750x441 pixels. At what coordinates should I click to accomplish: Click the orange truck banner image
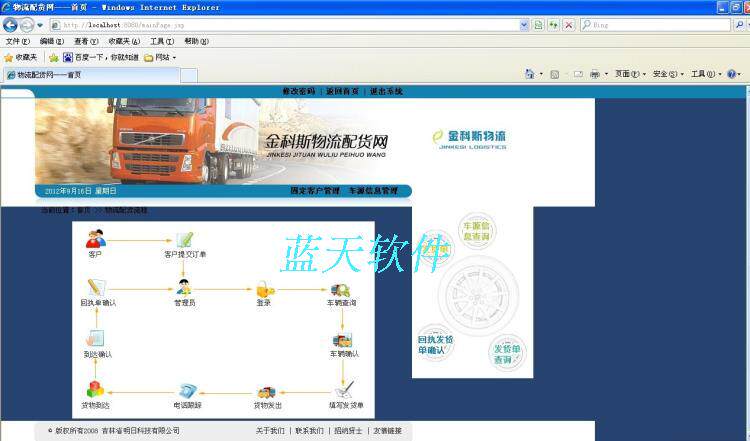[223, 142]
